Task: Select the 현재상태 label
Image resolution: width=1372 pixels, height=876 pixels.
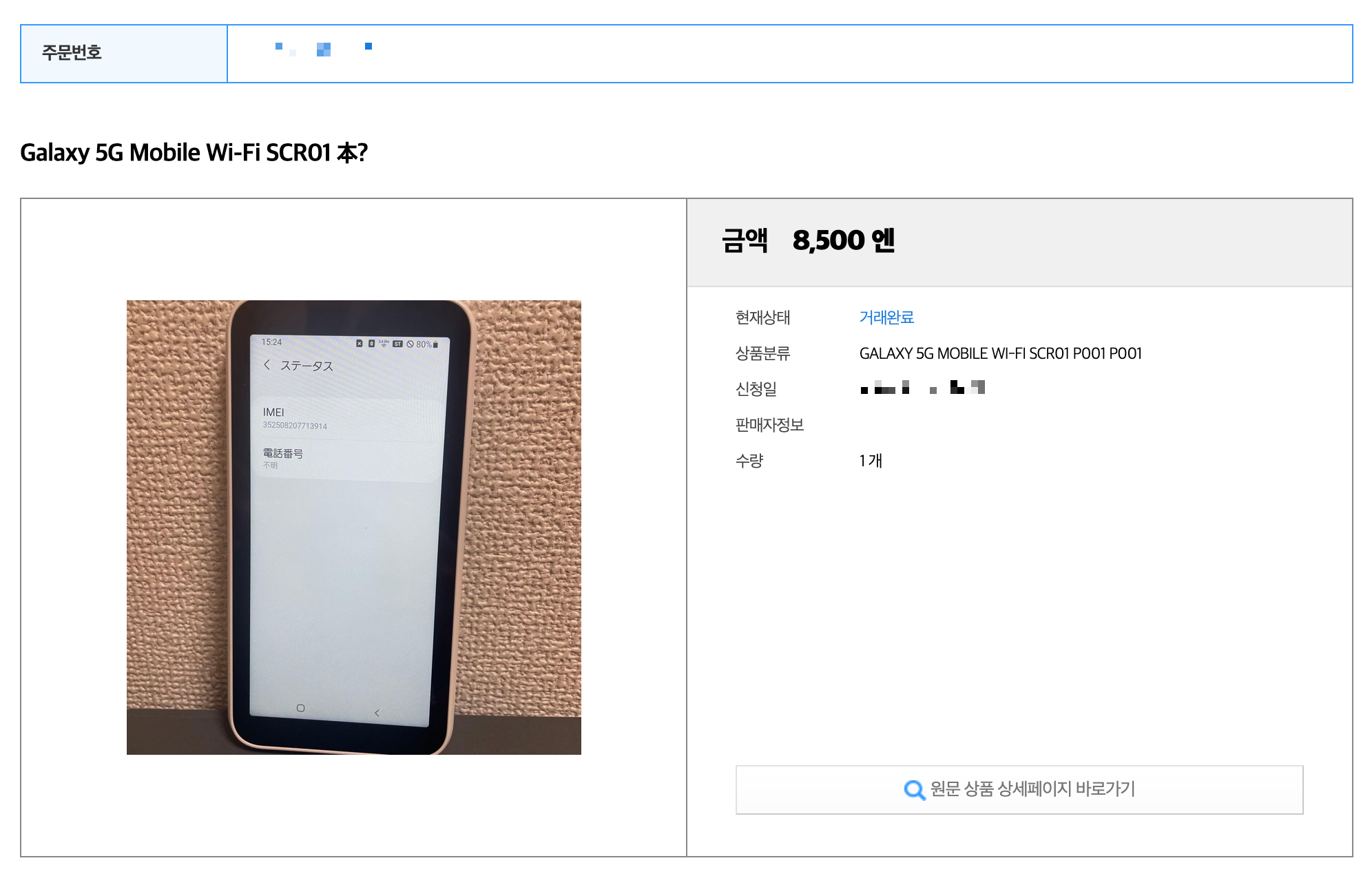Action: [762, 317]
